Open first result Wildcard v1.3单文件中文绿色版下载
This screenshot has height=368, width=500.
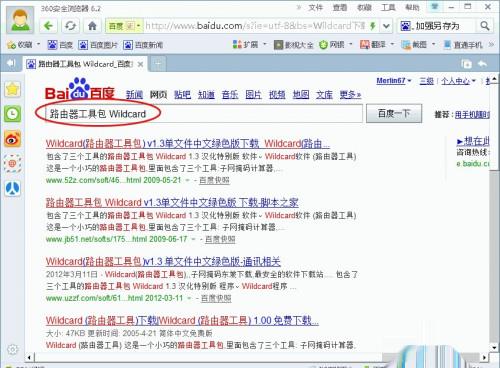click(x=188, y=143)
